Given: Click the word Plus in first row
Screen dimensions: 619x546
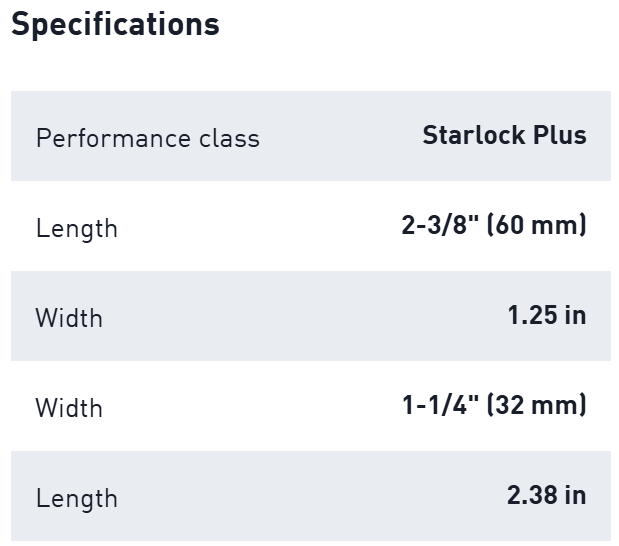Looking at the screenshot, I should (x=560, y=135).
